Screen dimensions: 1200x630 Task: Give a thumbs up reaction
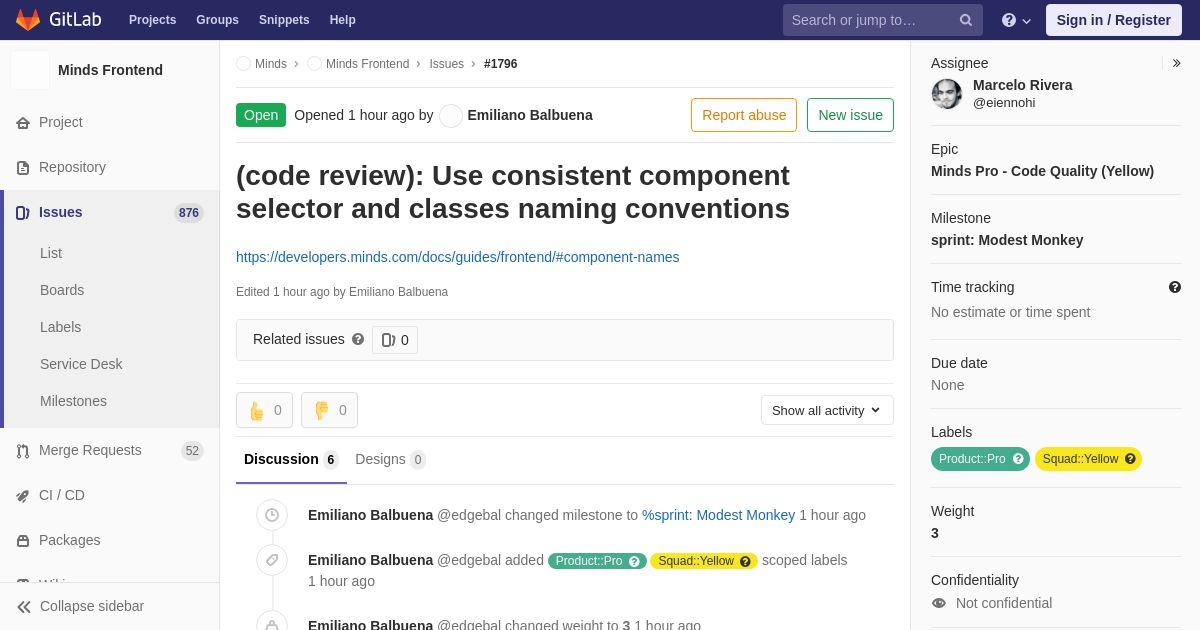click(x=264, y=410)
